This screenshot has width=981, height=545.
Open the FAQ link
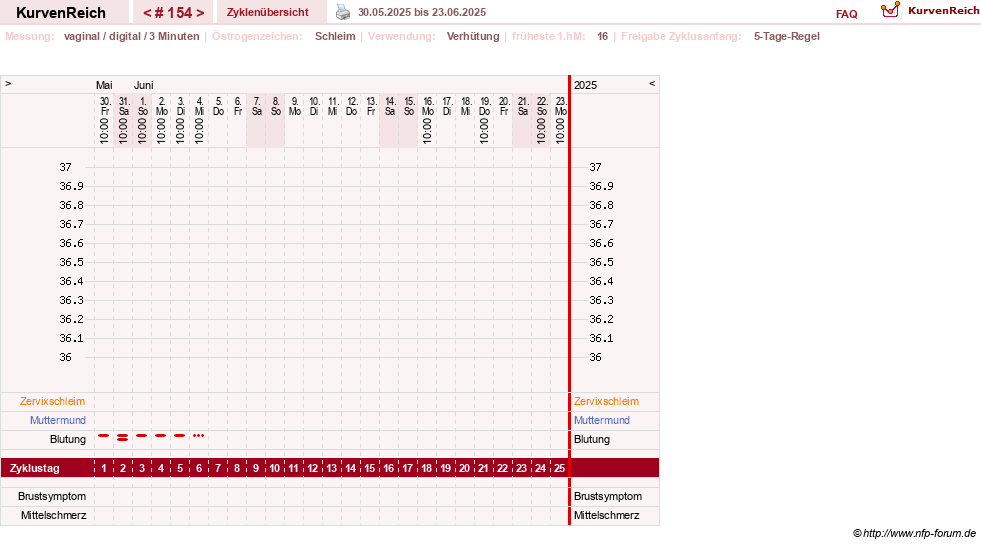coord(846,14)
